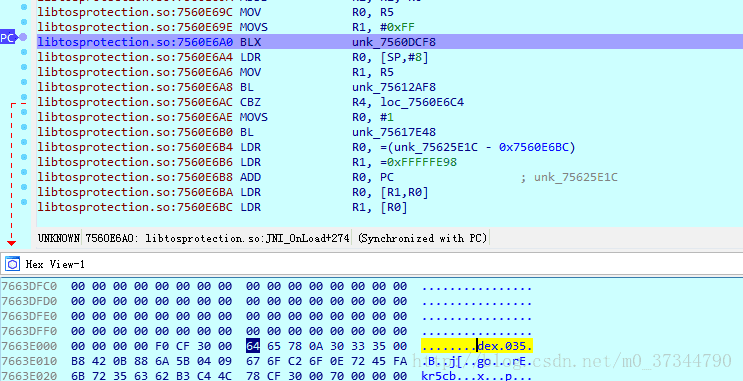Click unk_75625E1C in the LDR R0 expression
The image size is (743, 381).
pyautogui.click(x=436, y=147)
